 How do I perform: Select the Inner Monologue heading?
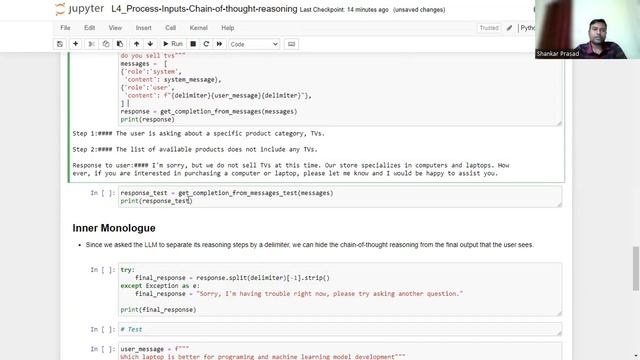tap(114, 228)
